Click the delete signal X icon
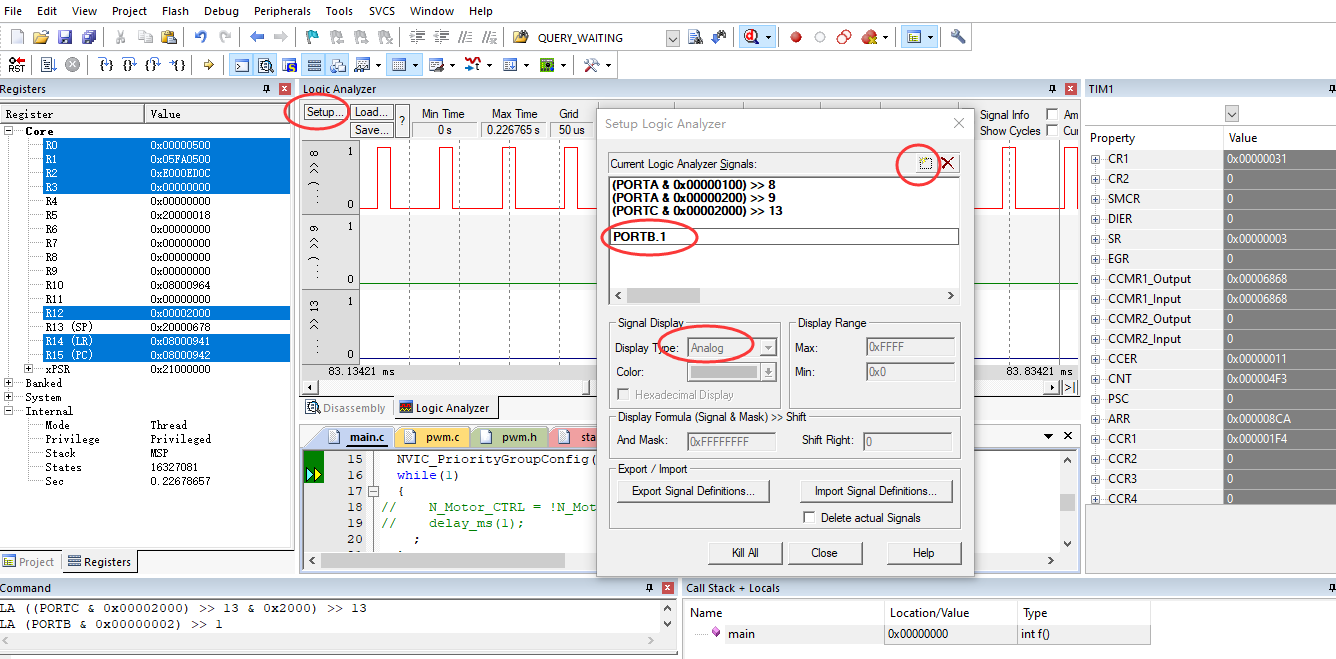1336x659 pixels. click(946, 161)
